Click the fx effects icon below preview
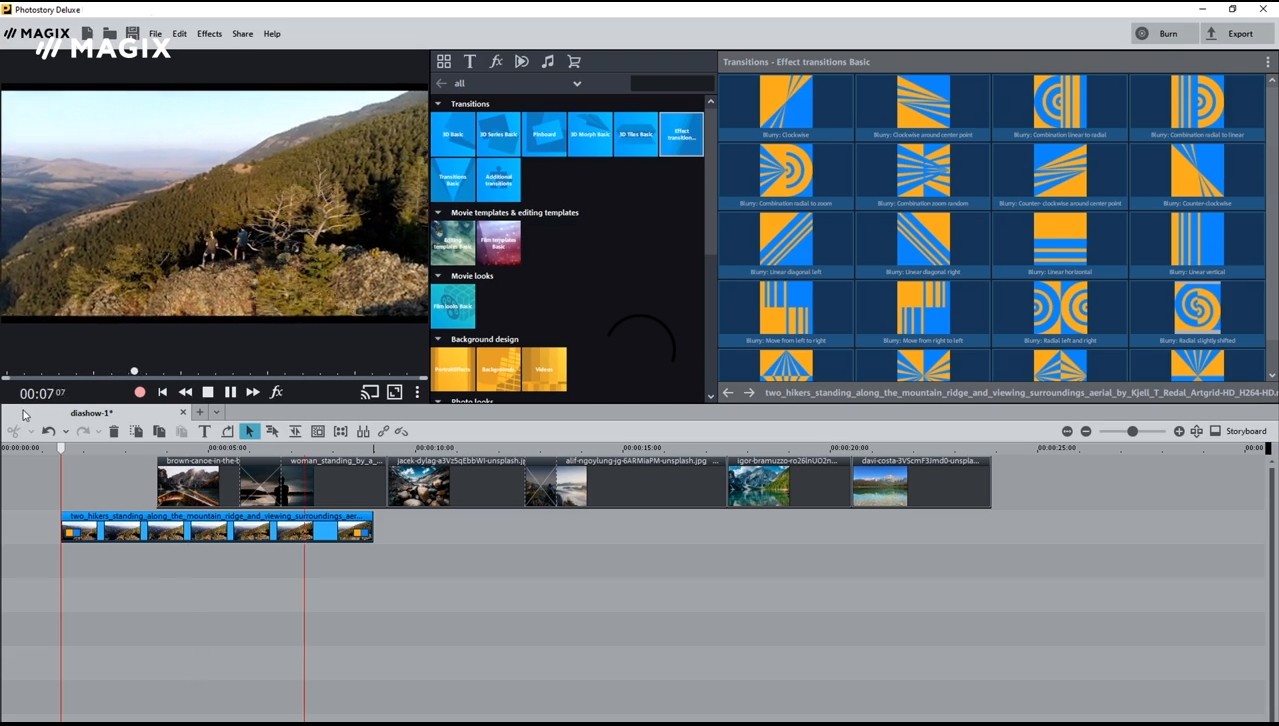Screen dimensions: 1279x726 pos(277,393)
